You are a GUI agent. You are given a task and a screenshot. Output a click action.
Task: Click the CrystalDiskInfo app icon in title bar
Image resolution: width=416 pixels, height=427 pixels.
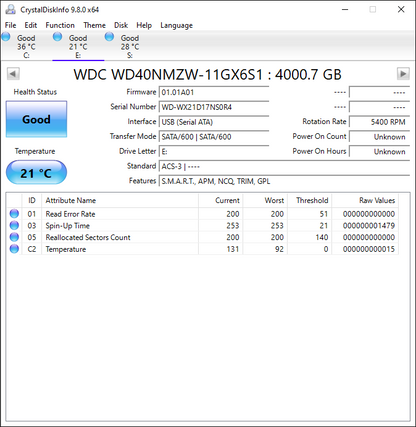pos(10,9)
